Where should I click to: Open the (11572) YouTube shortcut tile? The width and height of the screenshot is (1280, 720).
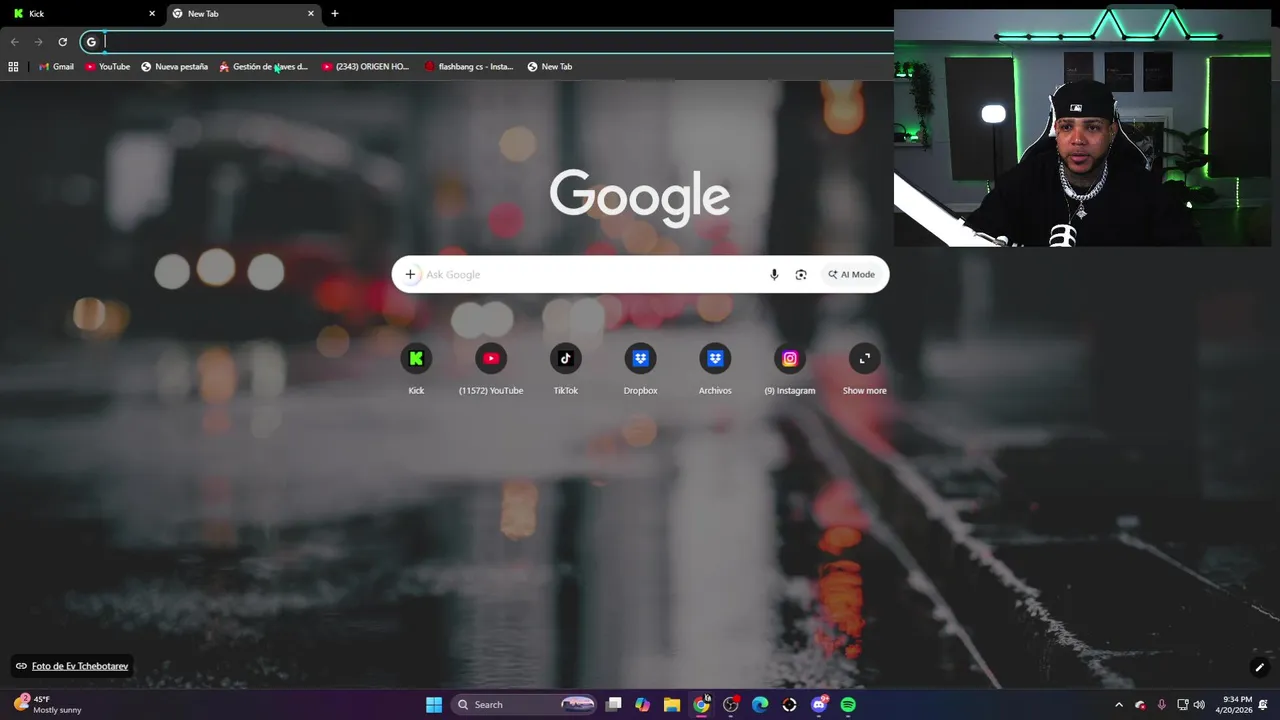(x=491, y=369)
